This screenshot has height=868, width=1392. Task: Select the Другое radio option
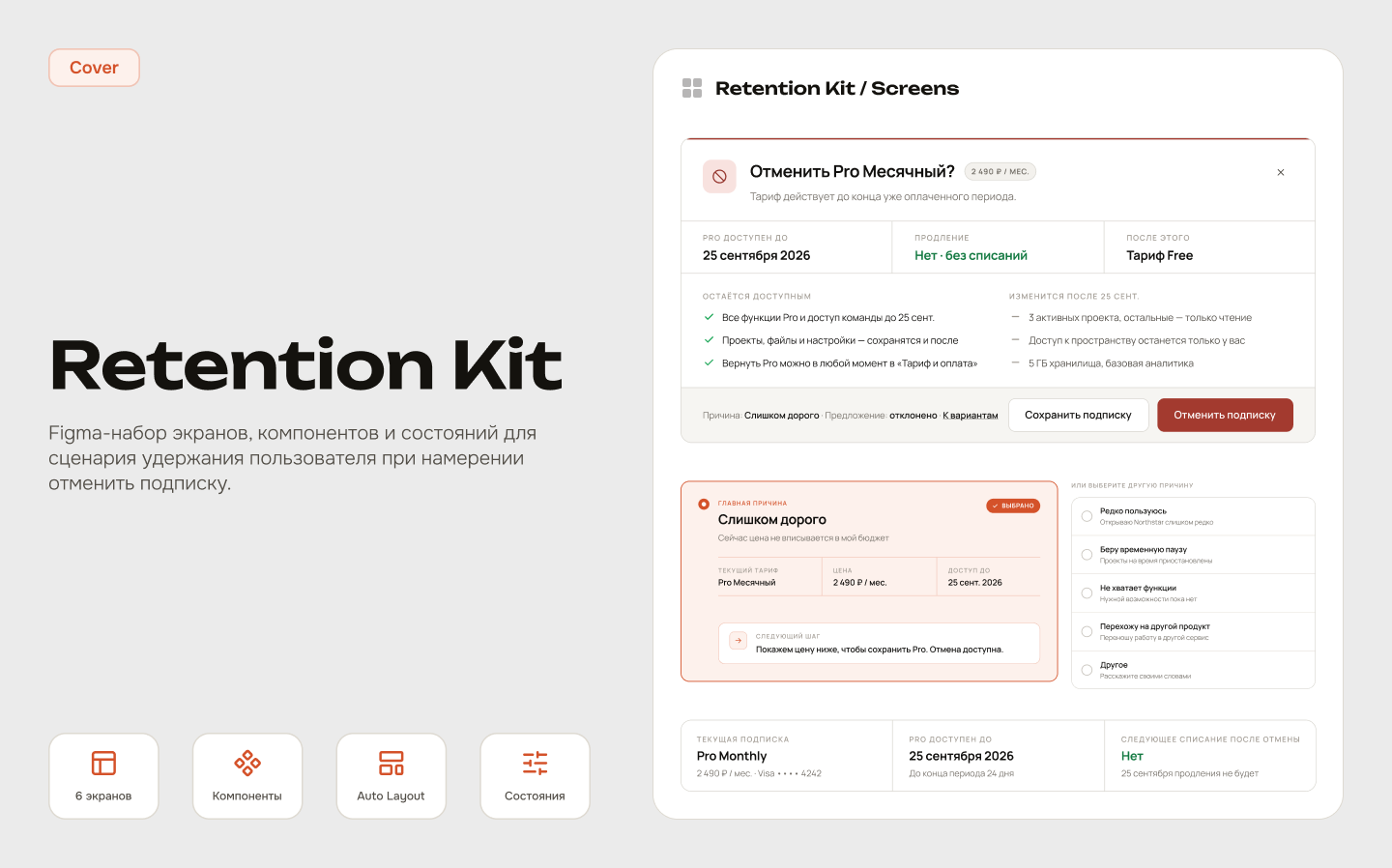(x=1087, y=670)
